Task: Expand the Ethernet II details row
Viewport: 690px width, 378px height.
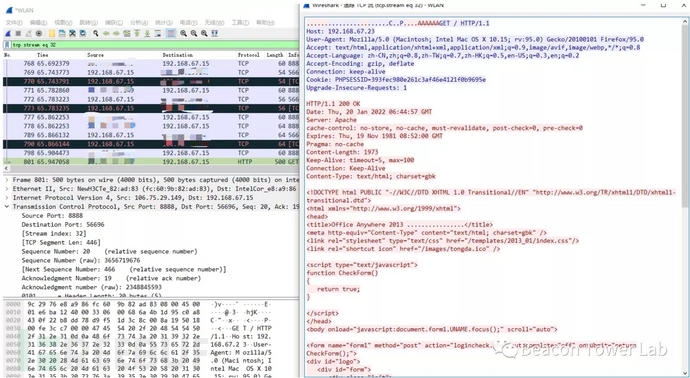Action: click(x=7, y=189)
